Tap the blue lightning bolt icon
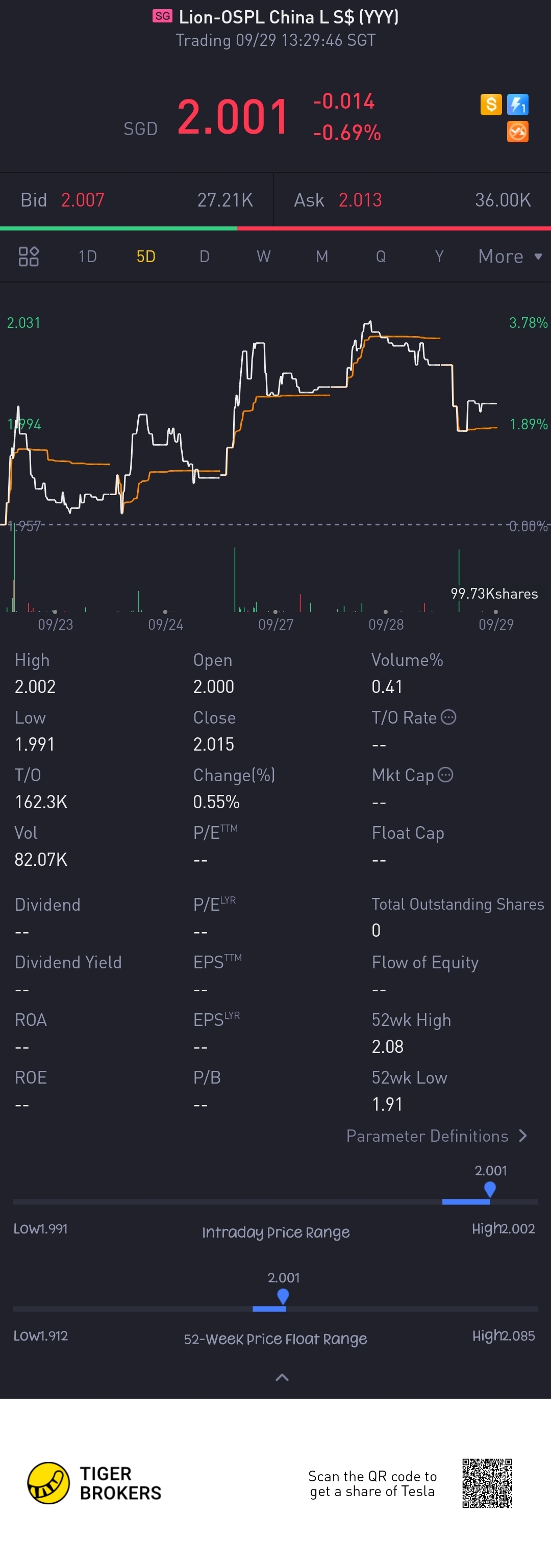551x1568 pixels. (x=517, y=104)
